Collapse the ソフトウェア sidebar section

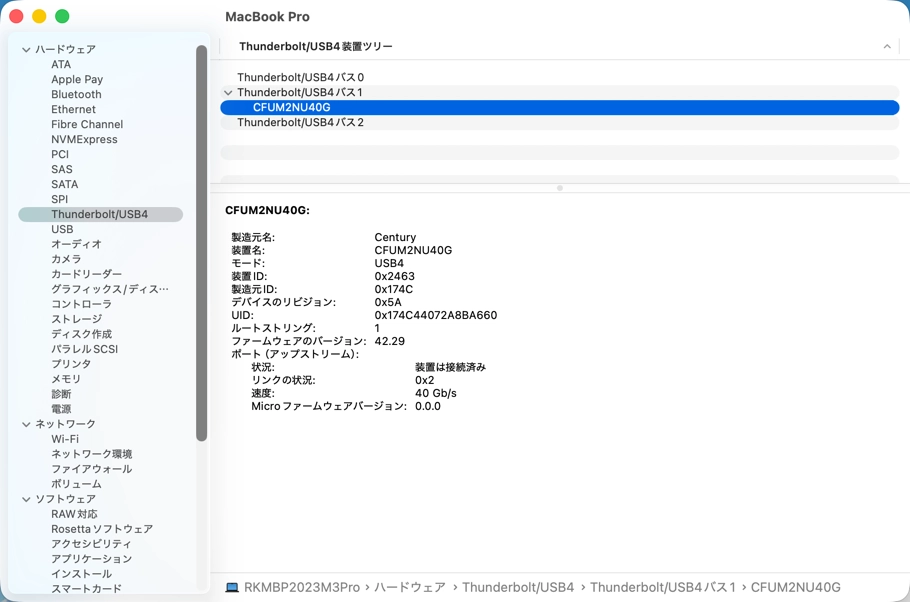click(26, 499)
